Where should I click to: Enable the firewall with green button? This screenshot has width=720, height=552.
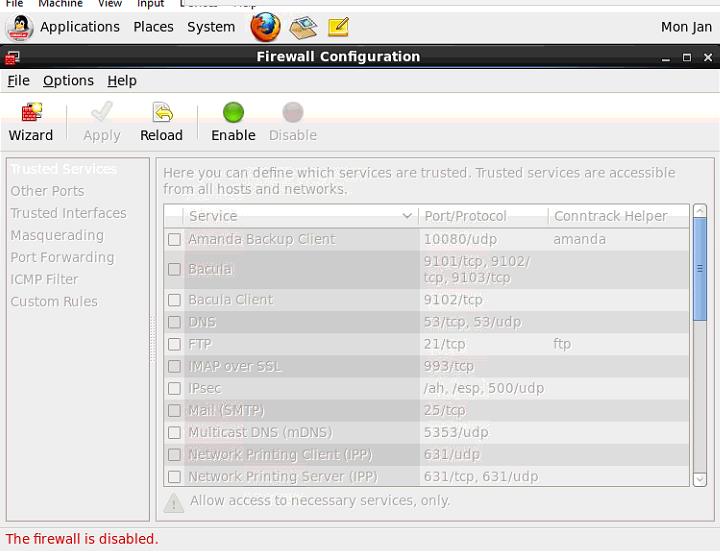[x=233, y=122]
